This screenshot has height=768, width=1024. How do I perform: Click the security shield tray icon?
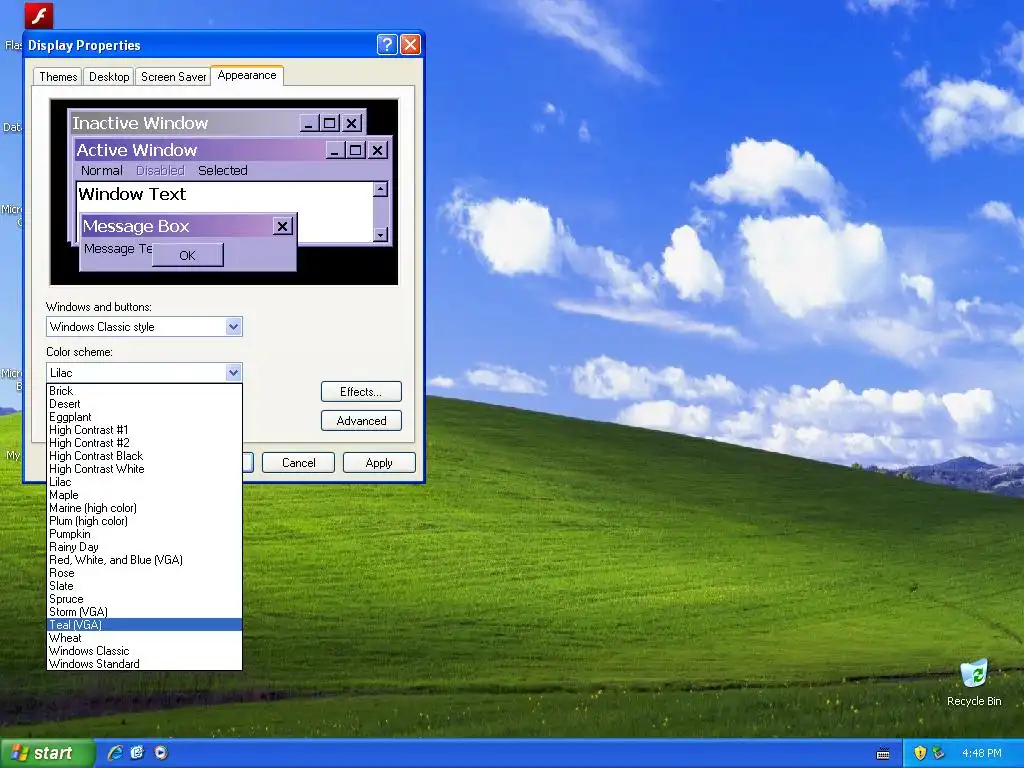[x=920, y=753]
